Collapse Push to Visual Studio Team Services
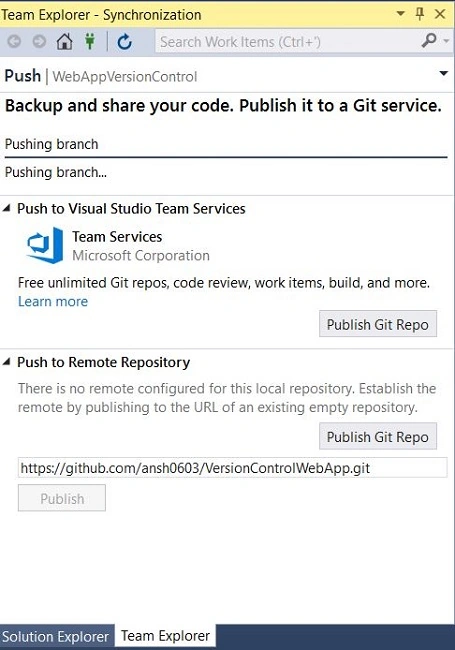The image size is (455, 650). click(x=6, y=209)
